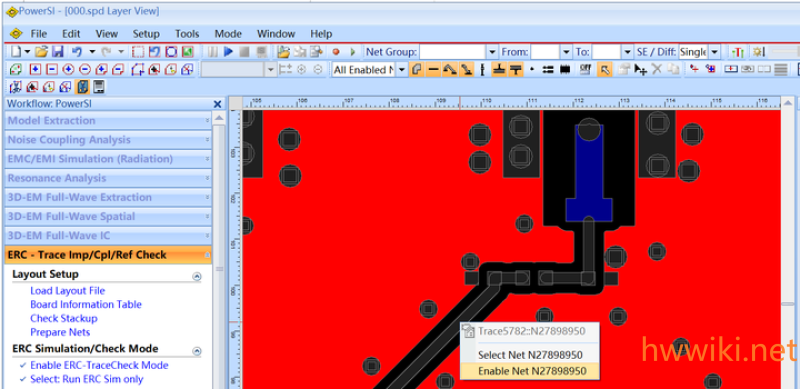Screen dimensions: 800x389
Task: Open the Net Group dropdown arrow
Action: coord(492,52)
